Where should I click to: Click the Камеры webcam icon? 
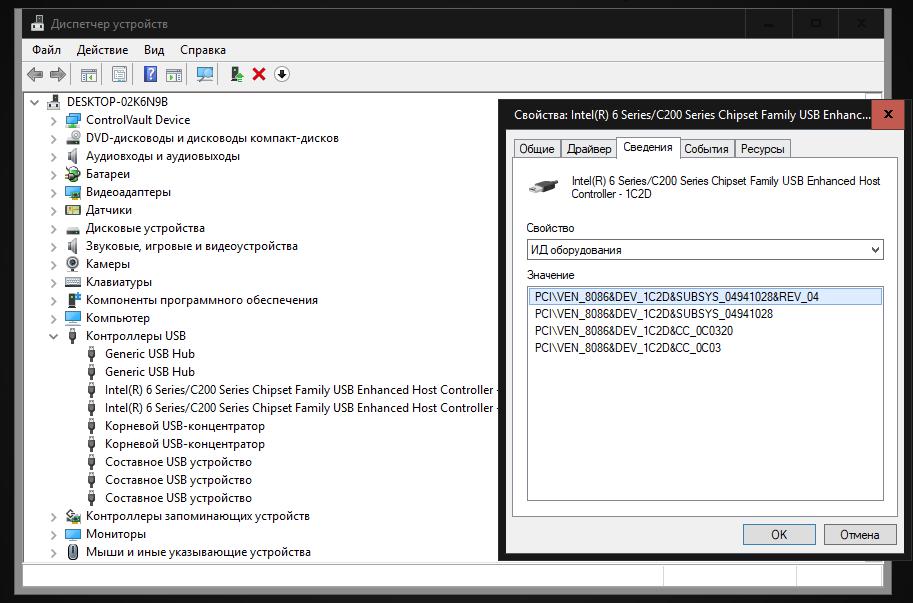[x=73, y=264]
